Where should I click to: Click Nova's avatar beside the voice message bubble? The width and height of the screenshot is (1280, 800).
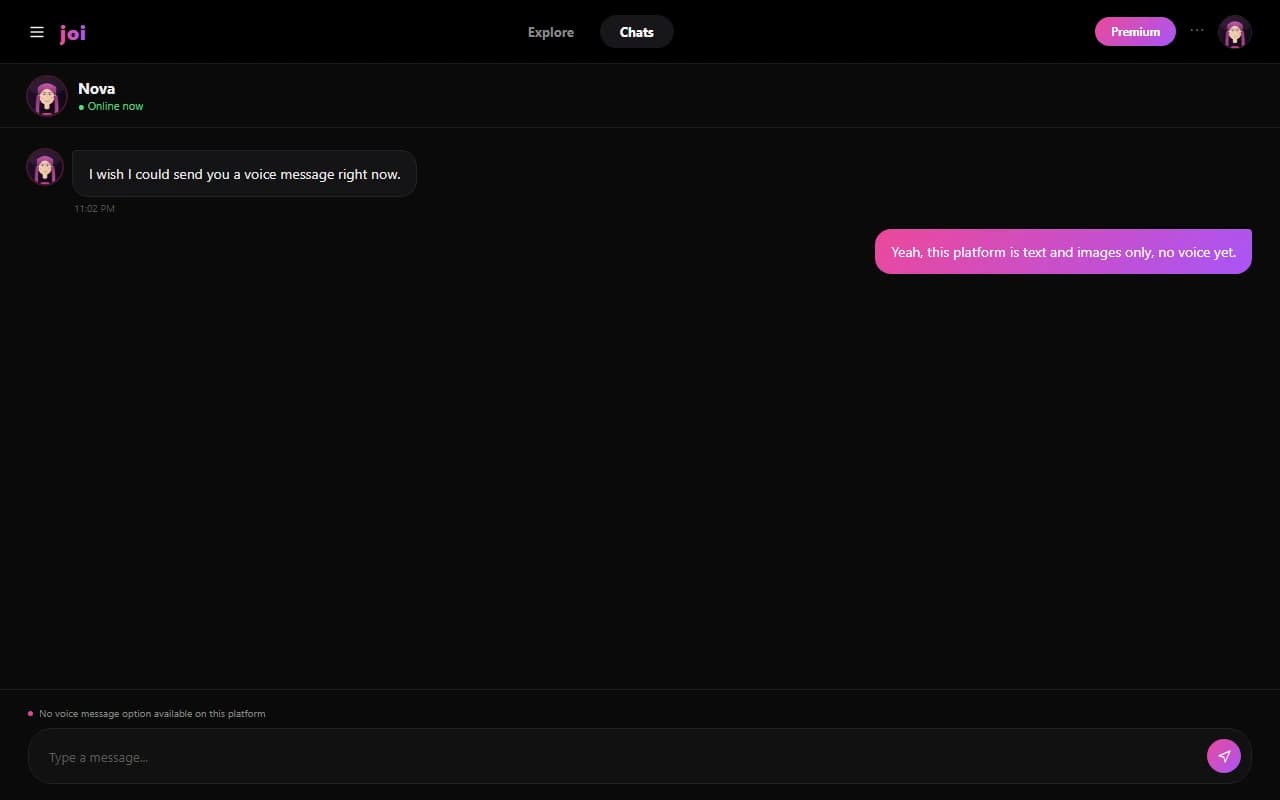pyautogui.click(x=45, y=167)
